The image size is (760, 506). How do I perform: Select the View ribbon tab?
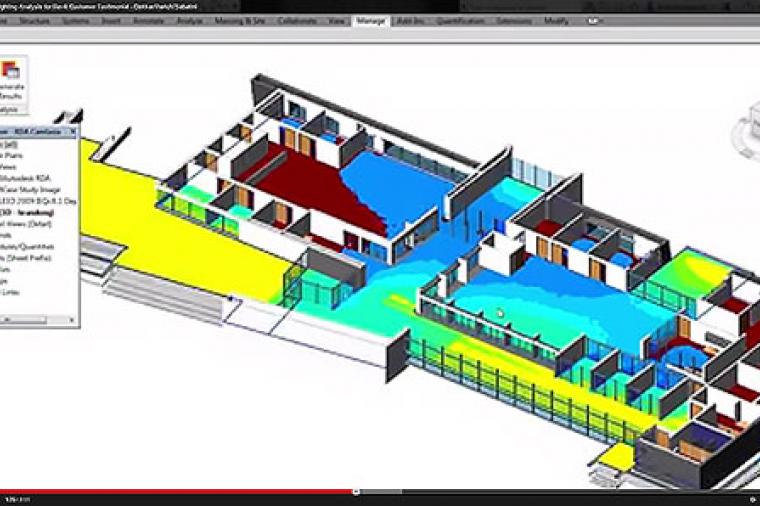pyautogui.click(x=337, y=20)
